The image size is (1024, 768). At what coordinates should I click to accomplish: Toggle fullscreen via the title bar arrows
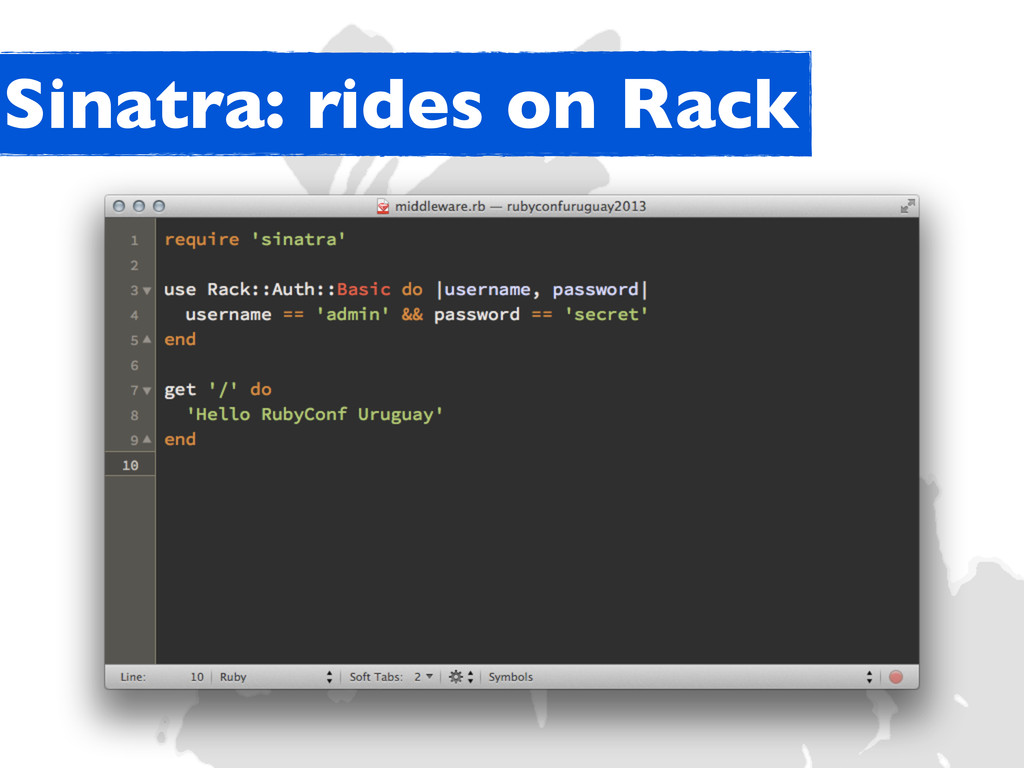(x=907, y=206)
